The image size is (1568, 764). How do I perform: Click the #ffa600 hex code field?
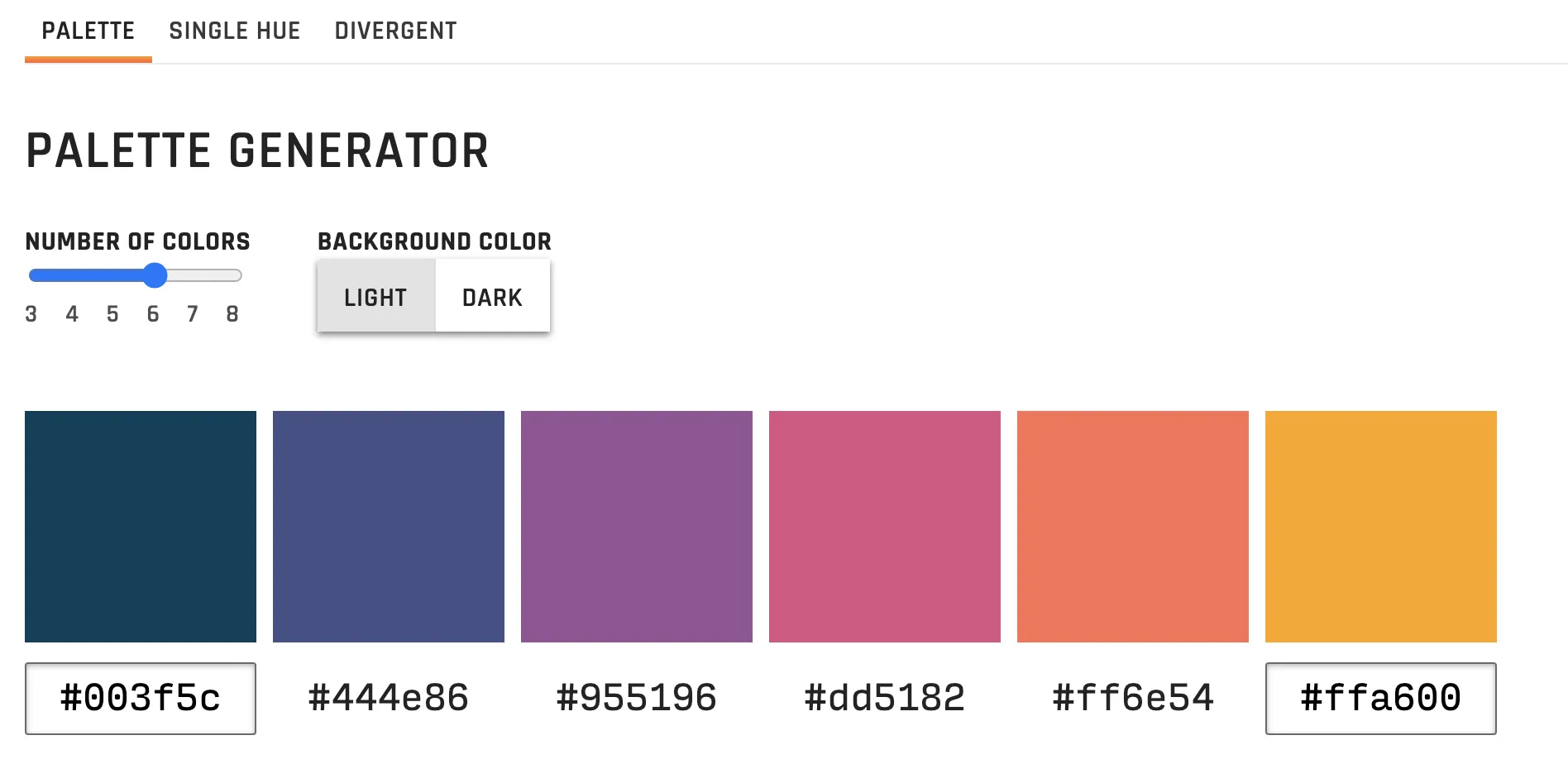coord(1380,699)
